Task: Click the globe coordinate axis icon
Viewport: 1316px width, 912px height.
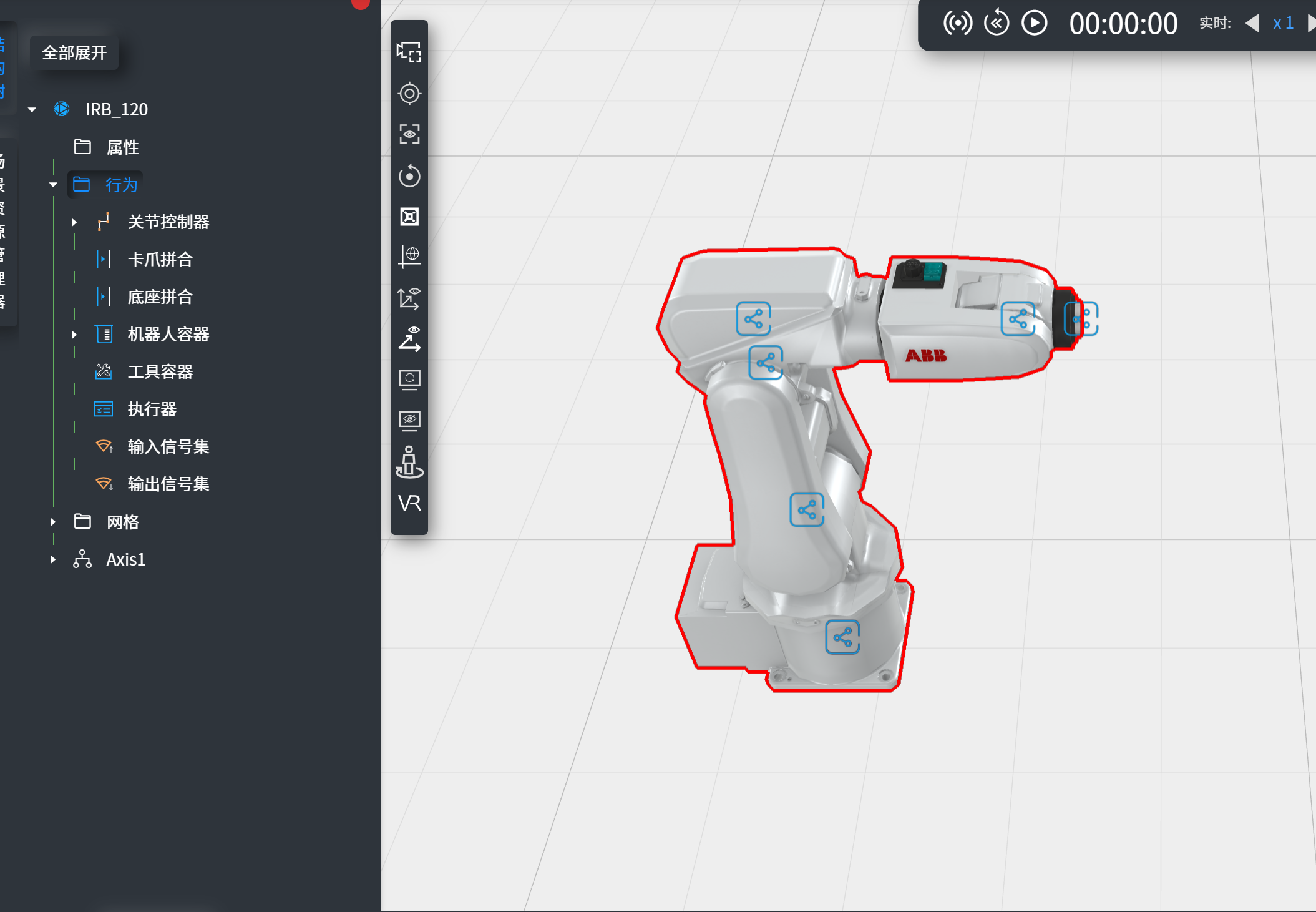Action: click(x=409, y=256)
